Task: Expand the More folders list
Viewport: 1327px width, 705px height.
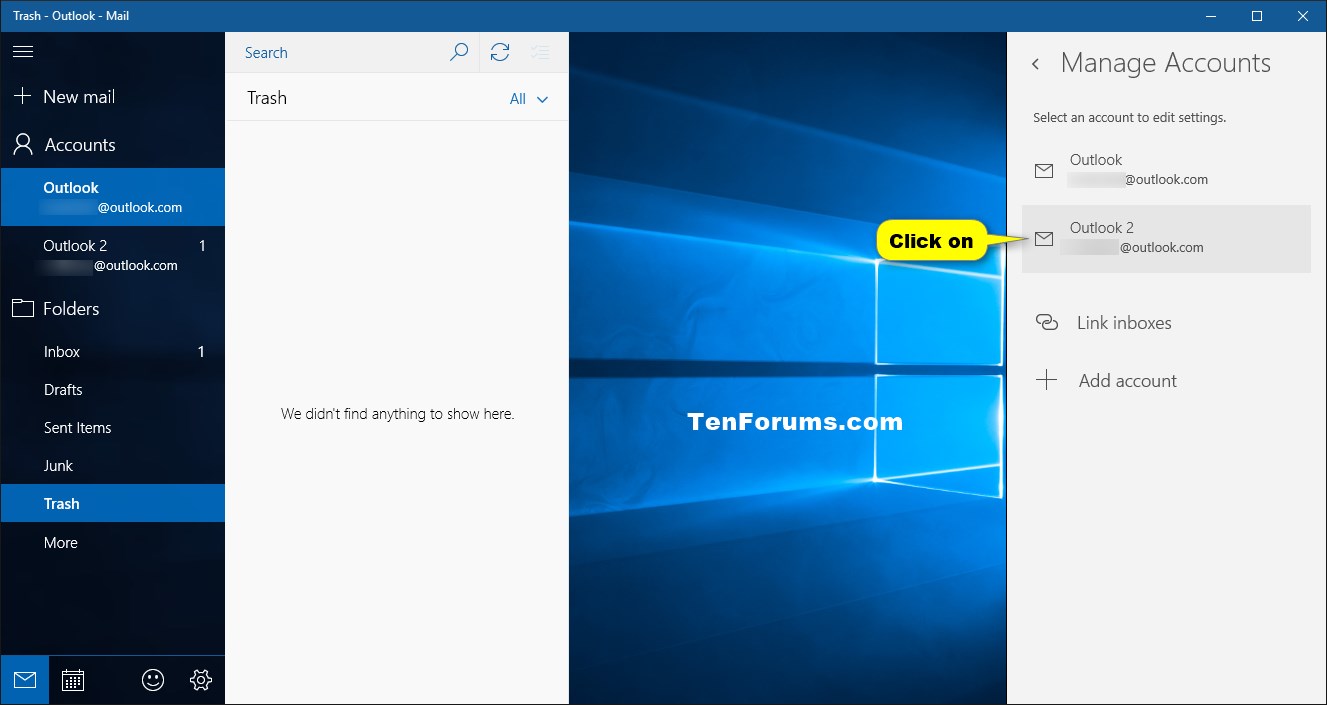Action: point(60,542)
